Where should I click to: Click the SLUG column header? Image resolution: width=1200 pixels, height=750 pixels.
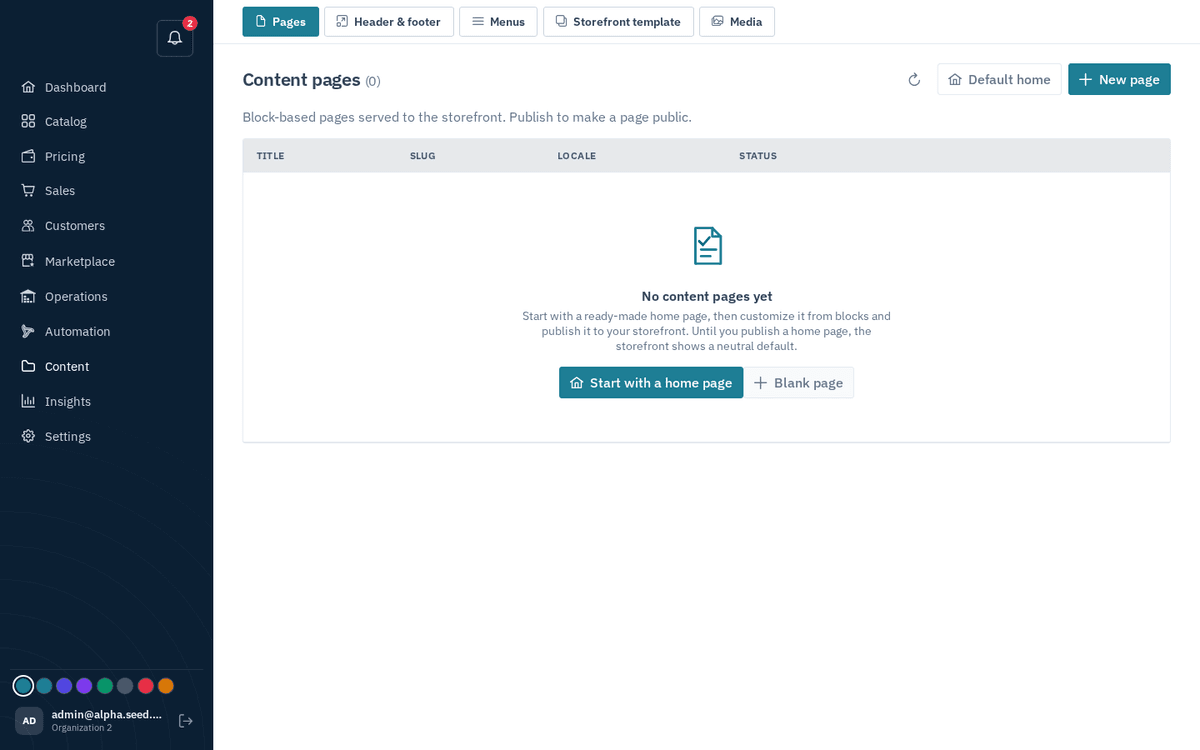pos(422,156)
